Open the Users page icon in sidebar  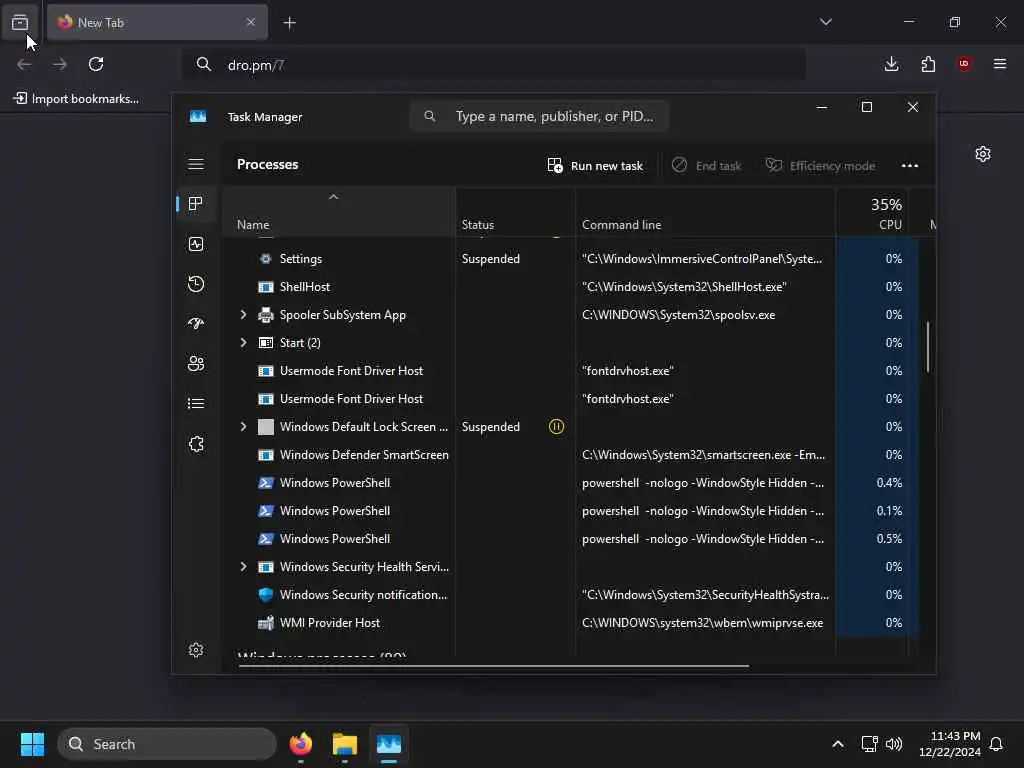(196, 364)
